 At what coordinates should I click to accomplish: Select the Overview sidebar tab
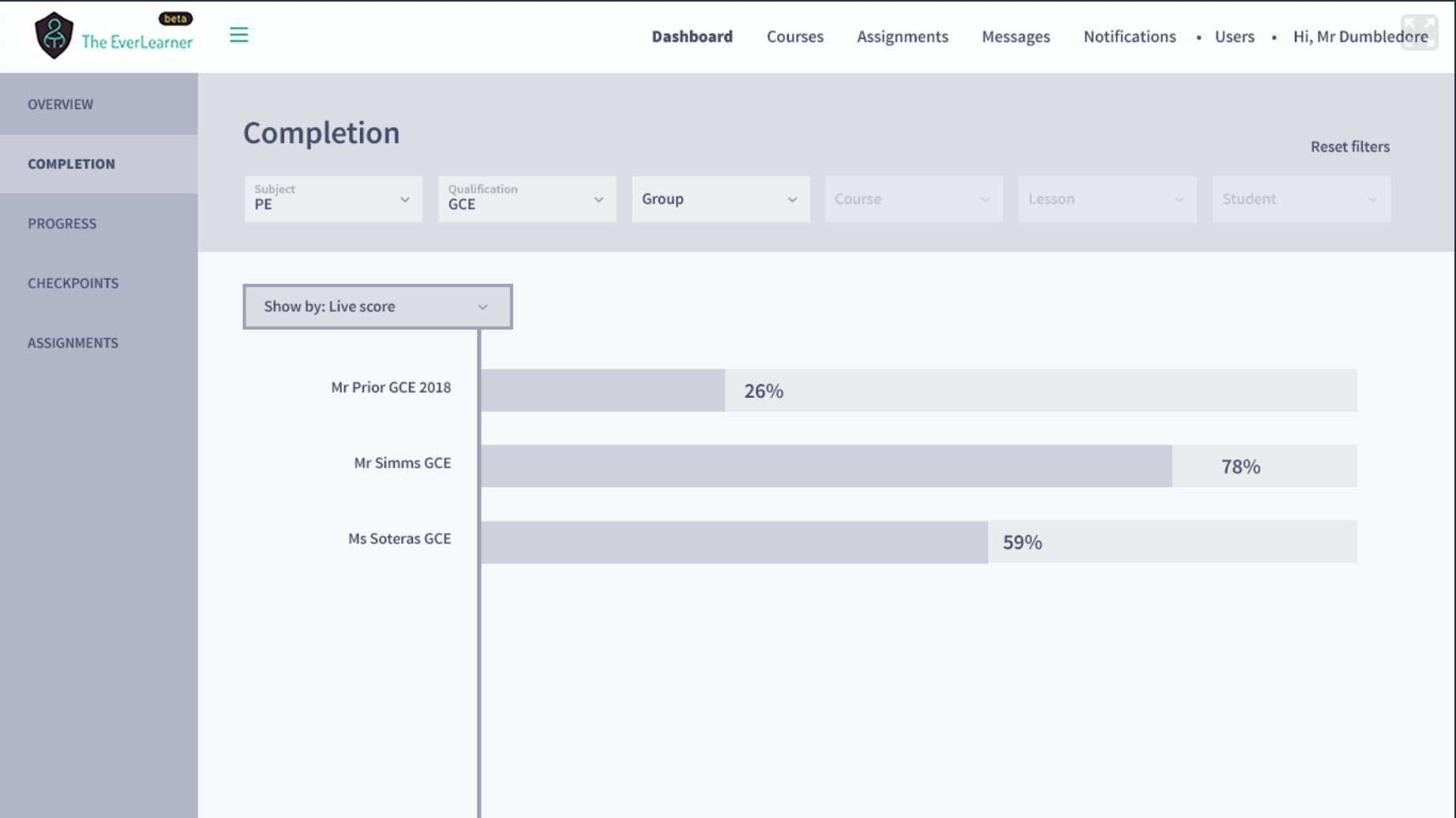tap(99, 104)
